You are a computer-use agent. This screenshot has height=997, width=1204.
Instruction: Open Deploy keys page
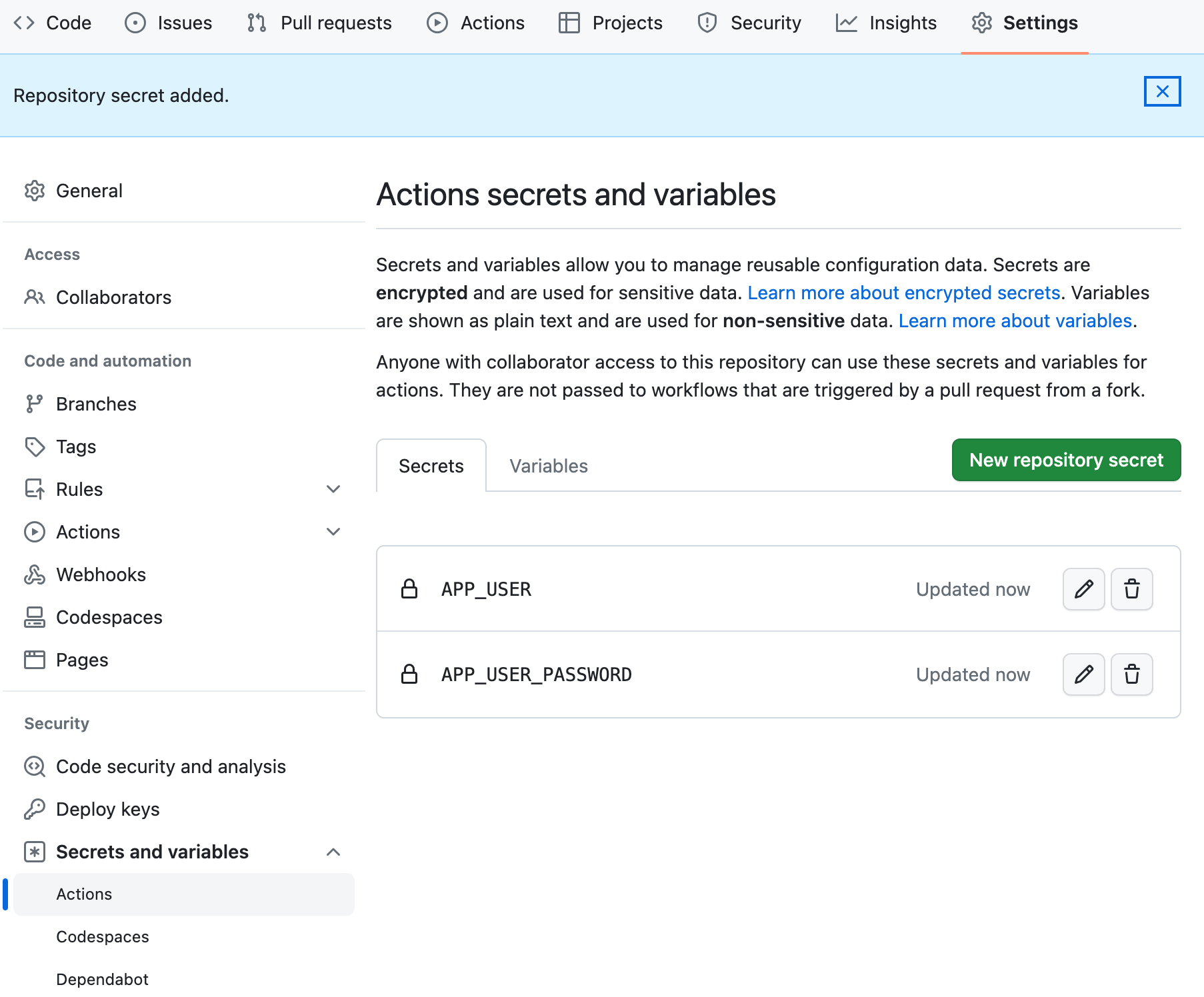(107, 809)
